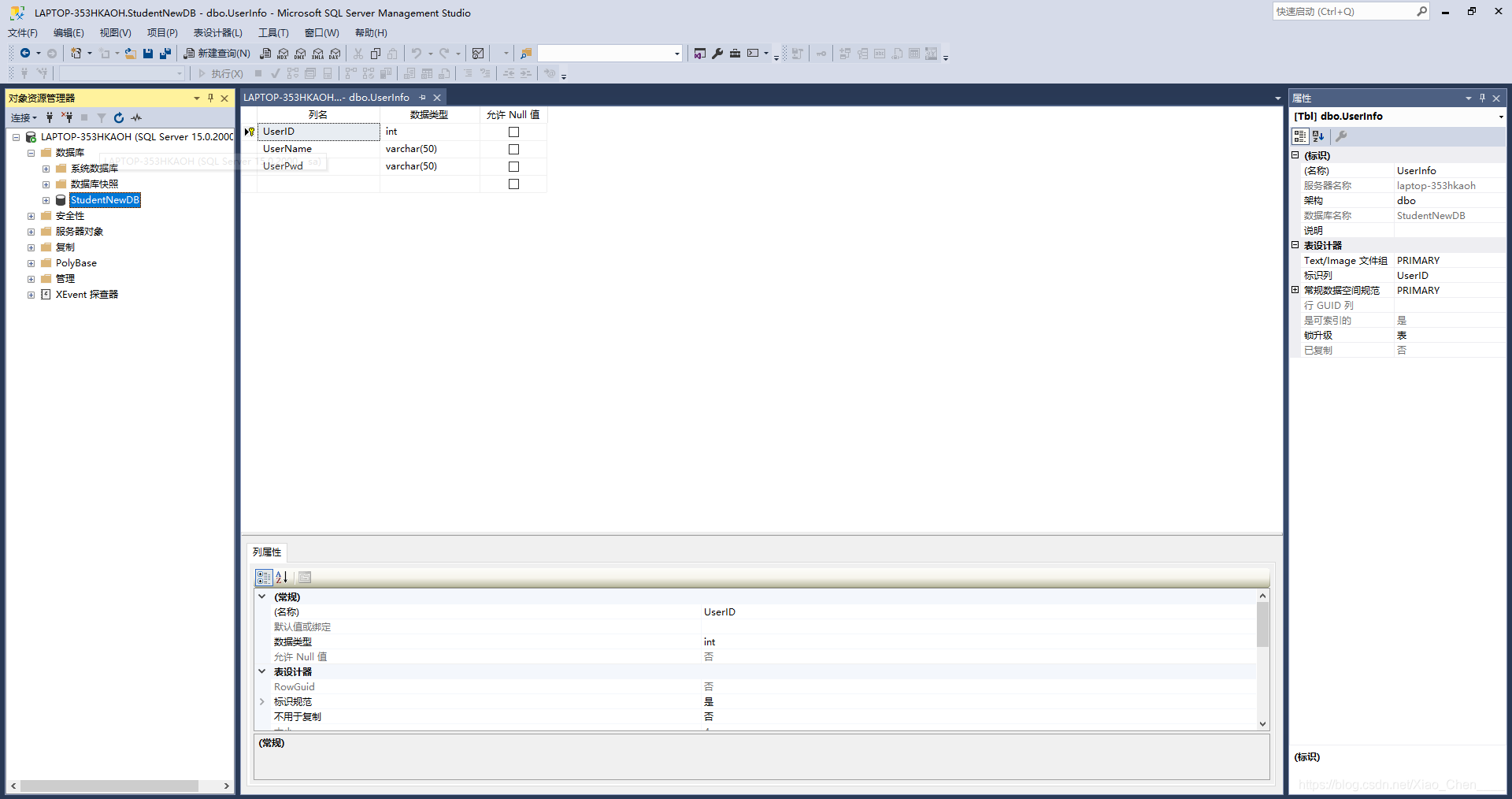This screenshot has height=799, width=1512.
Task: Collapse the (常规) section in column properties
Action: pos(262,596)
